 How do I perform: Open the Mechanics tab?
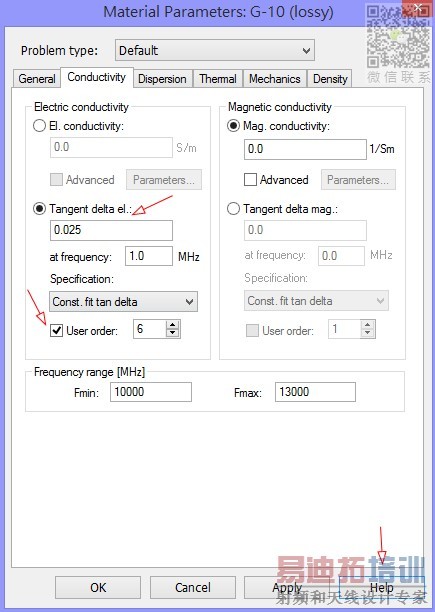click(275, 79)
